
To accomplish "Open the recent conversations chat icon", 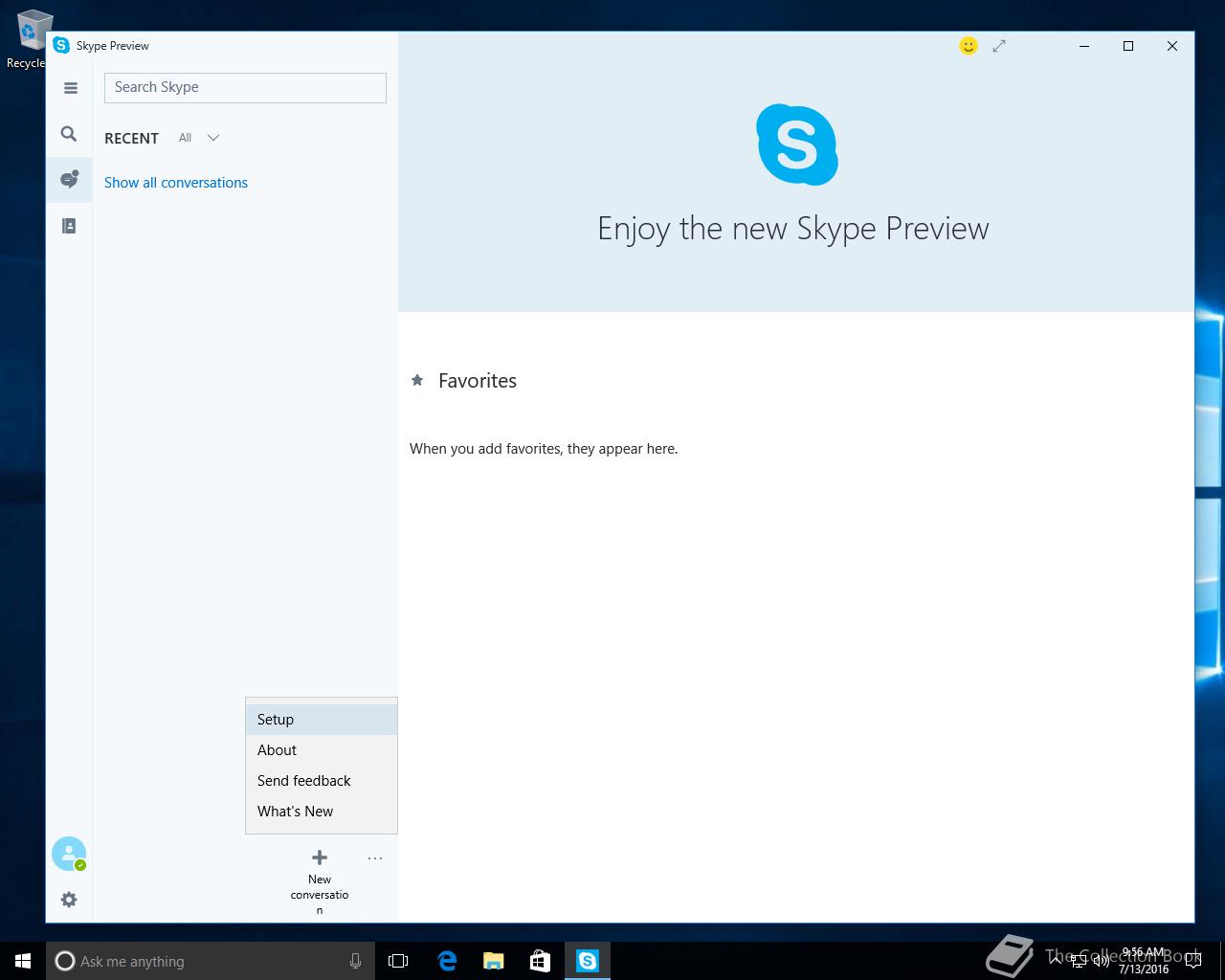I will (x=69, y=179).
